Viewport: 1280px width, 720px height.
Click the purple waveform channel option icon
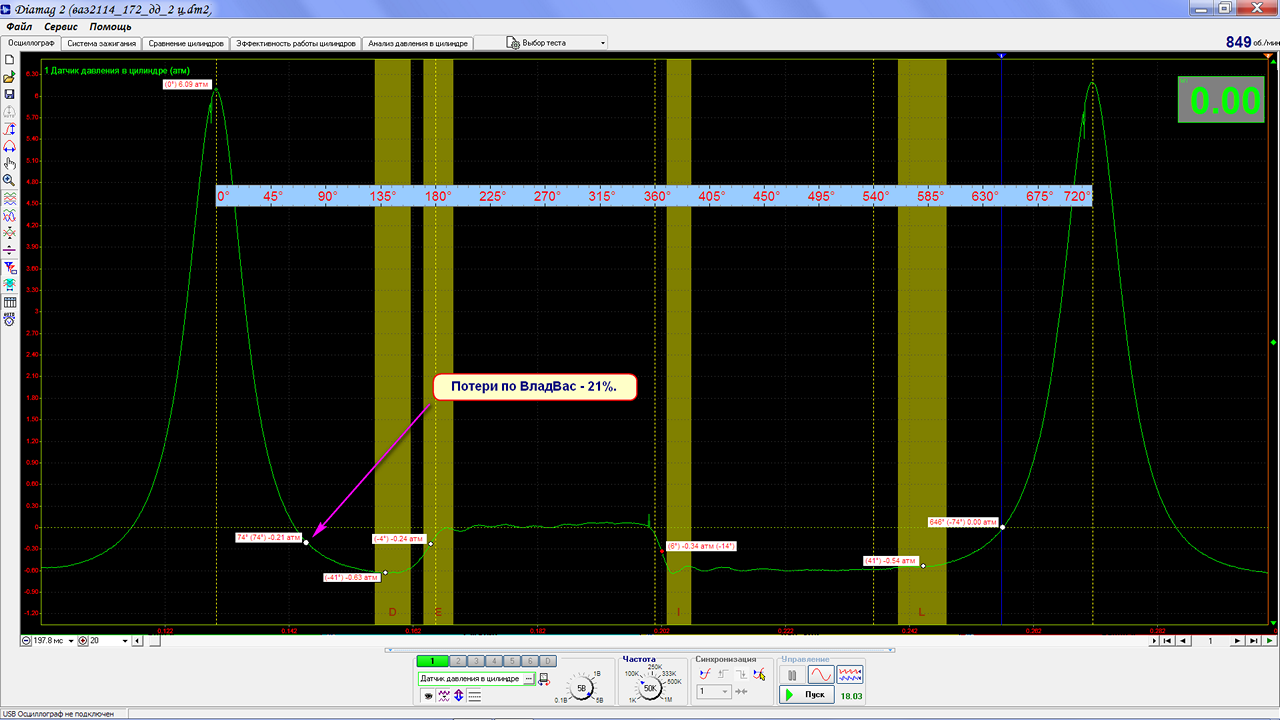pos(444,696)
